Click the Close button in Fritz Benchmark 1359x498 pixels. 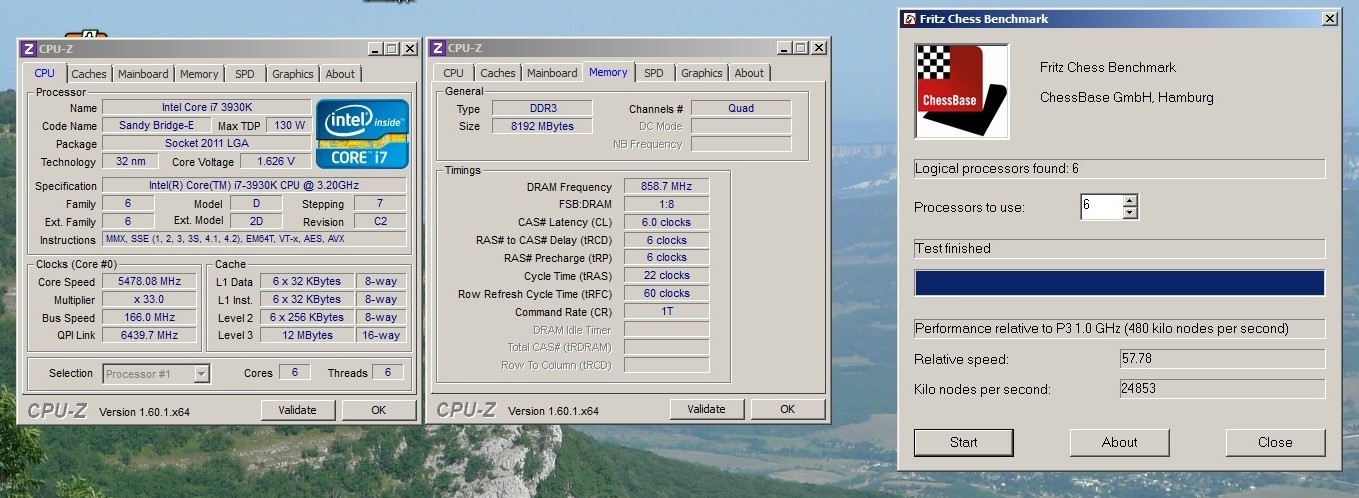pyautogui.click(x=1275, y=442)
